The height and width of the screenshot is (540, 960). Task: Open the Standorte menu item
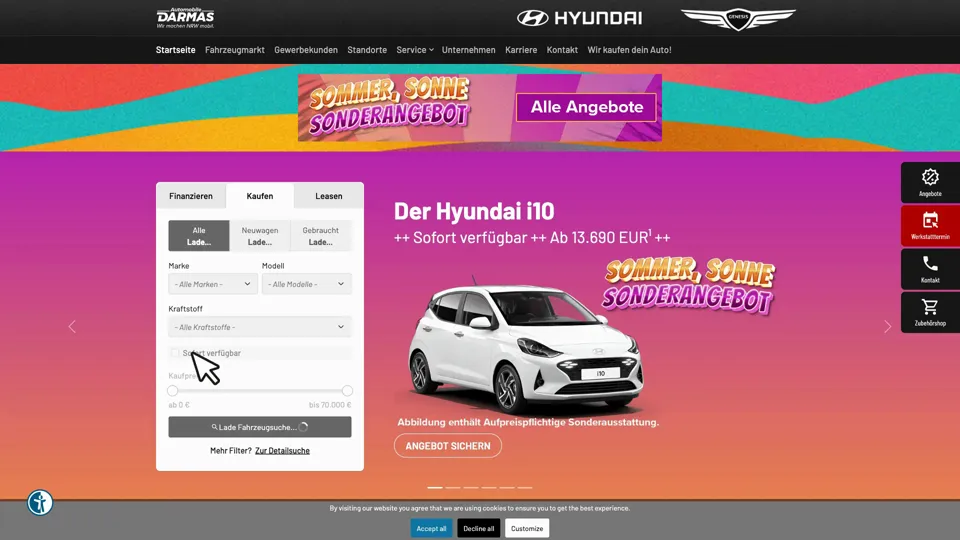click(x=367, y=50)
